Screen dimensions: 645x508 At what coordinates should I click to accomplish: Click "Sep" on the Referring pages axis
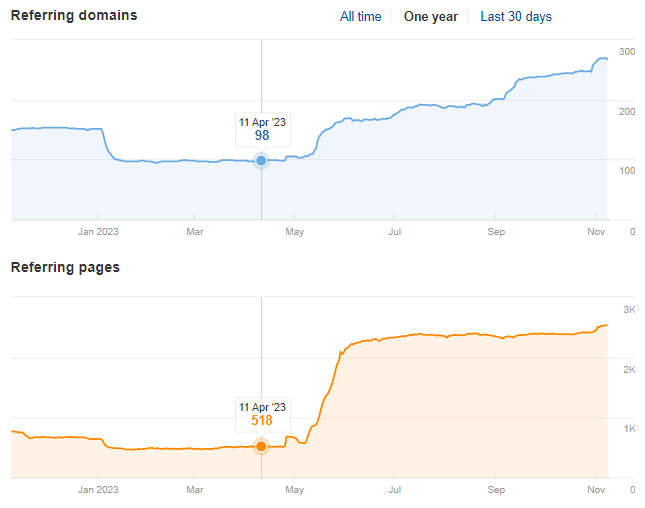coord(496,490)
